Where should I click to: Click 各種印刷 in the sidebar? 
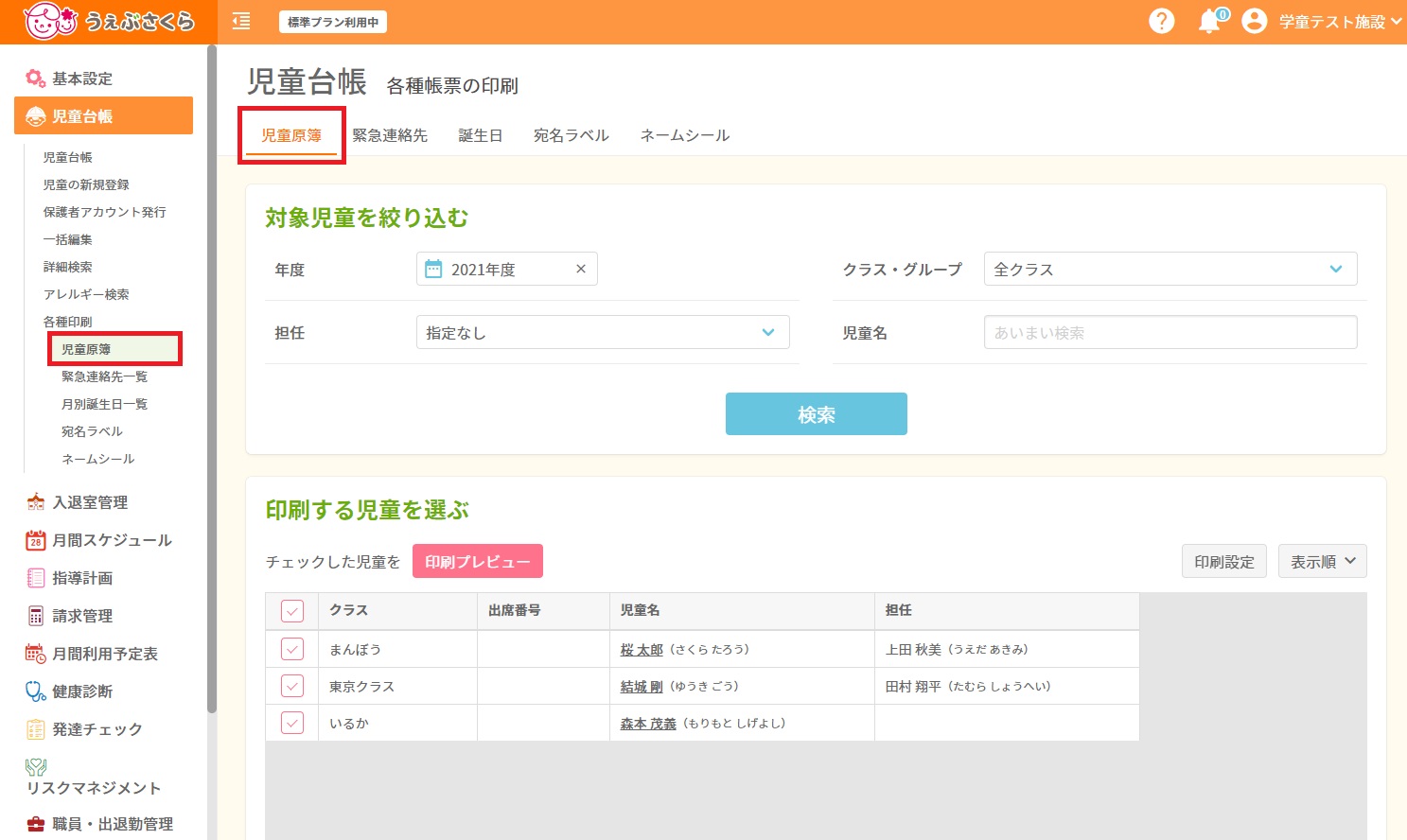tap(68, 322)
